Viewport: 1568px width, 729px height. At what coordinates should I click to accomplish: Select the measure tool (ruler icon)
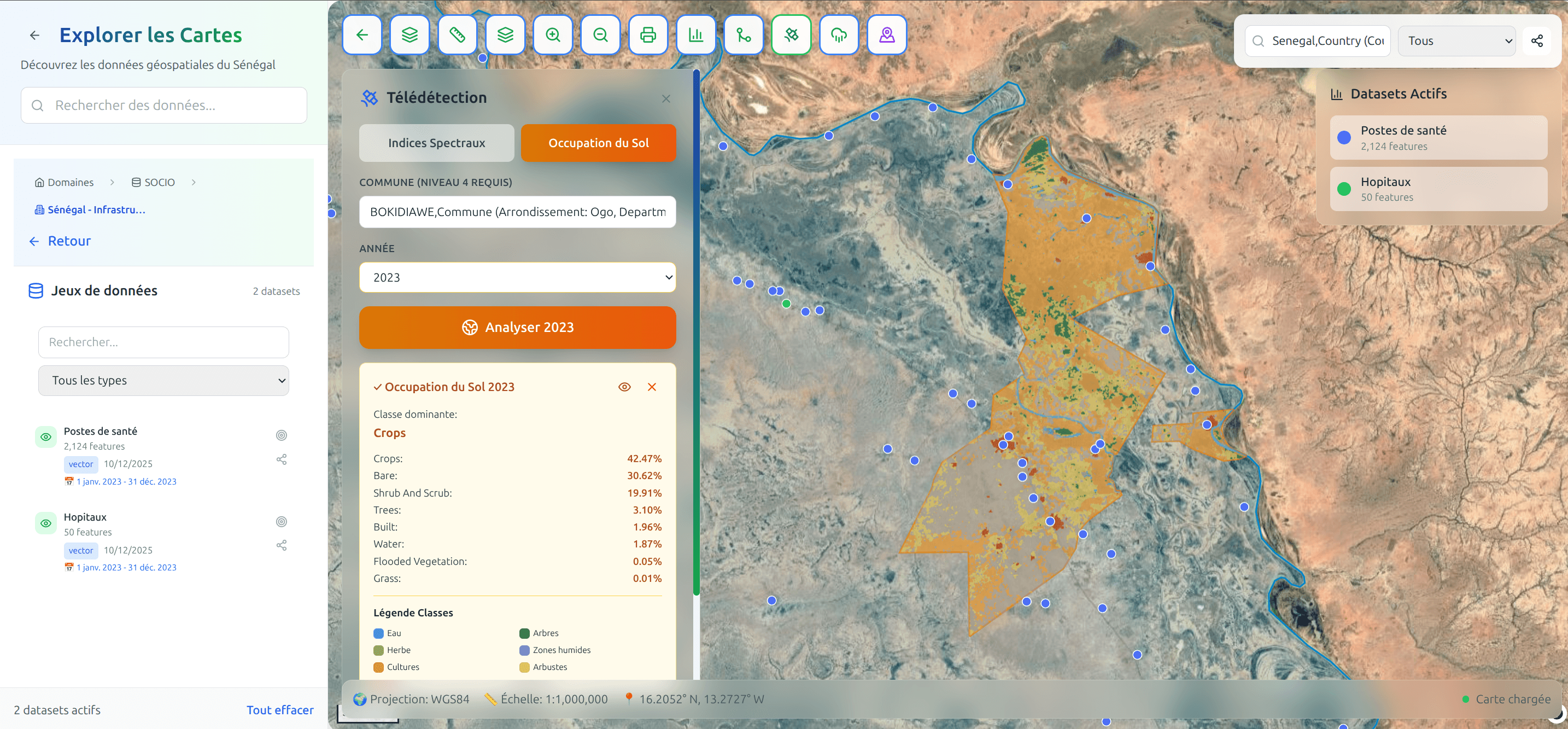coord(457,34)
